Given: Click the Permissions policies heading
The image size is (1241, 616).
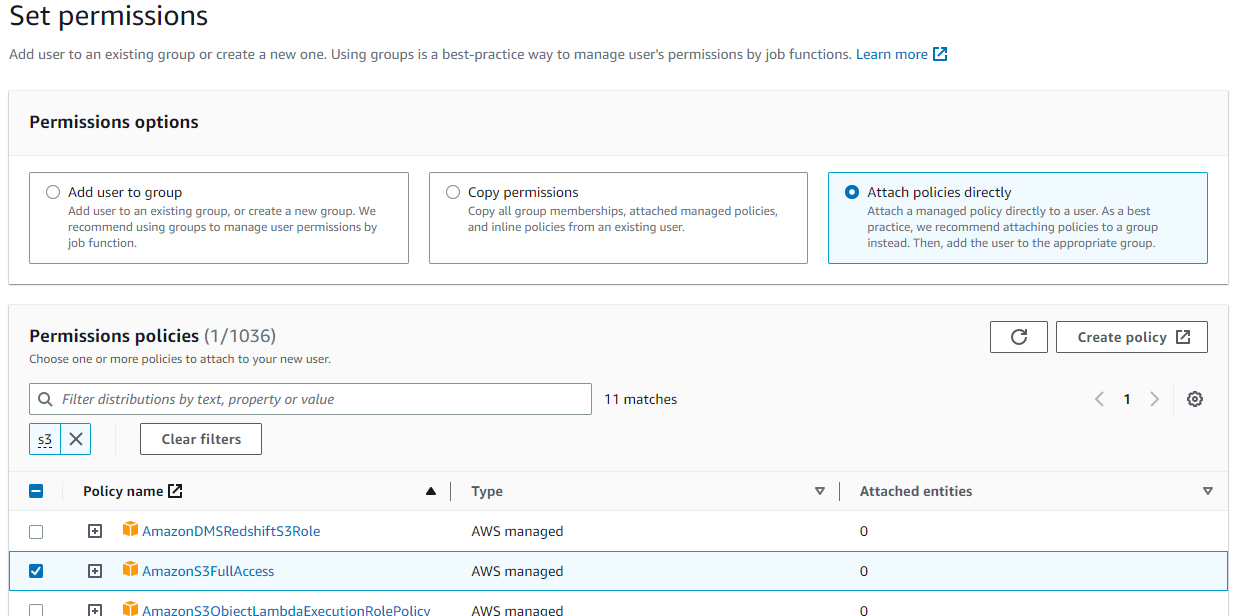Looking at the screenshot, I should 114,336.
